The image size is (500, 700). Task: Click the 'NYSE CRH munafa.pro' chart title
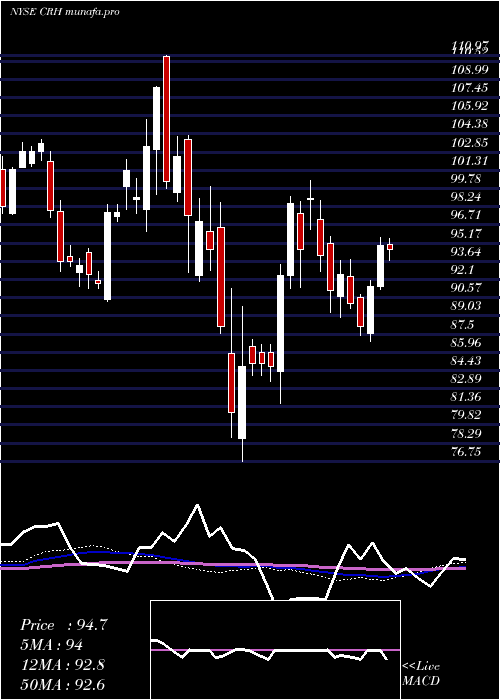click(65, 12)
